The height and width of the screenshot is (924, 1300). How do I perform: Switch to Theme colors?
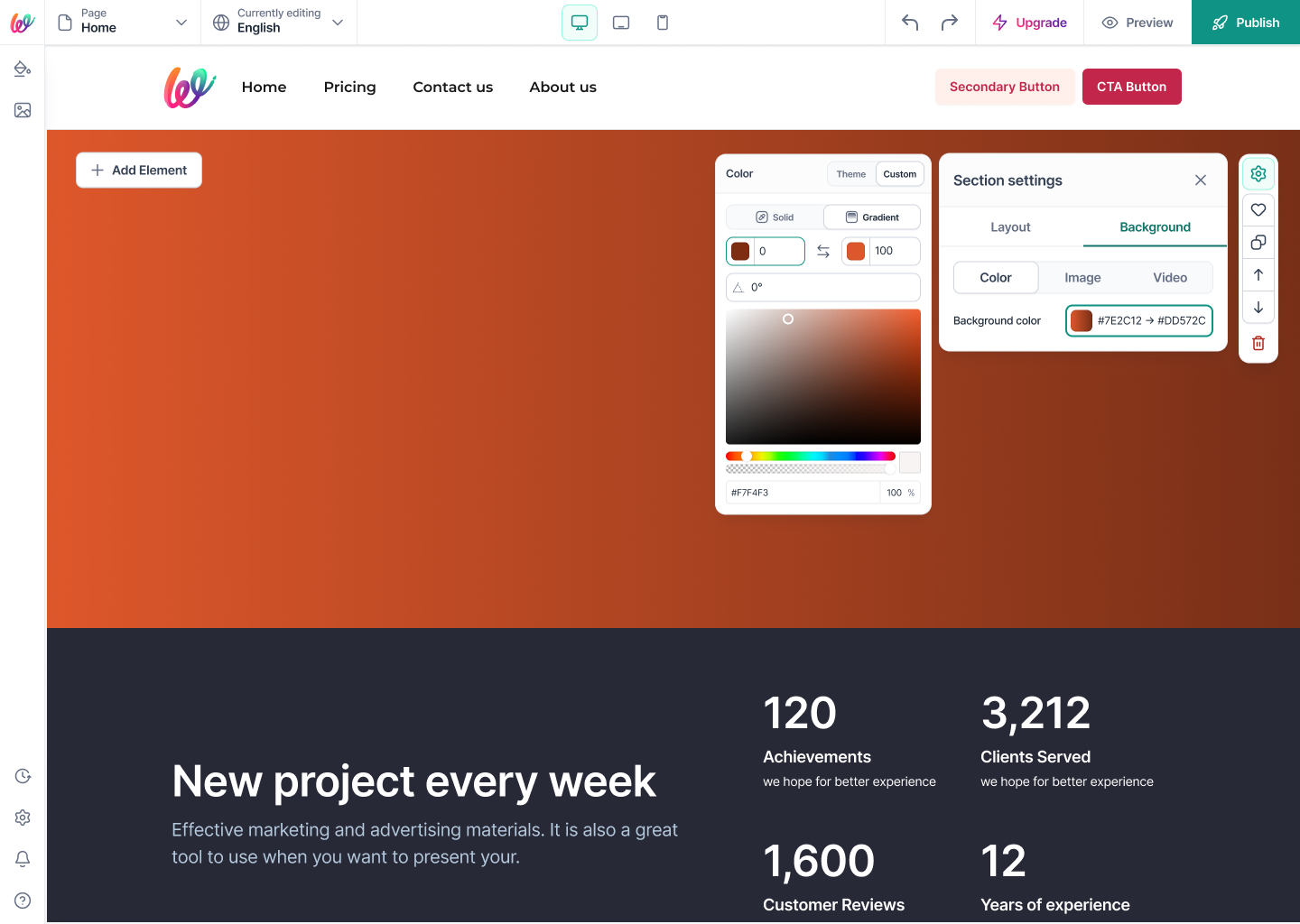pyautogui.click(x=850, y=174)
